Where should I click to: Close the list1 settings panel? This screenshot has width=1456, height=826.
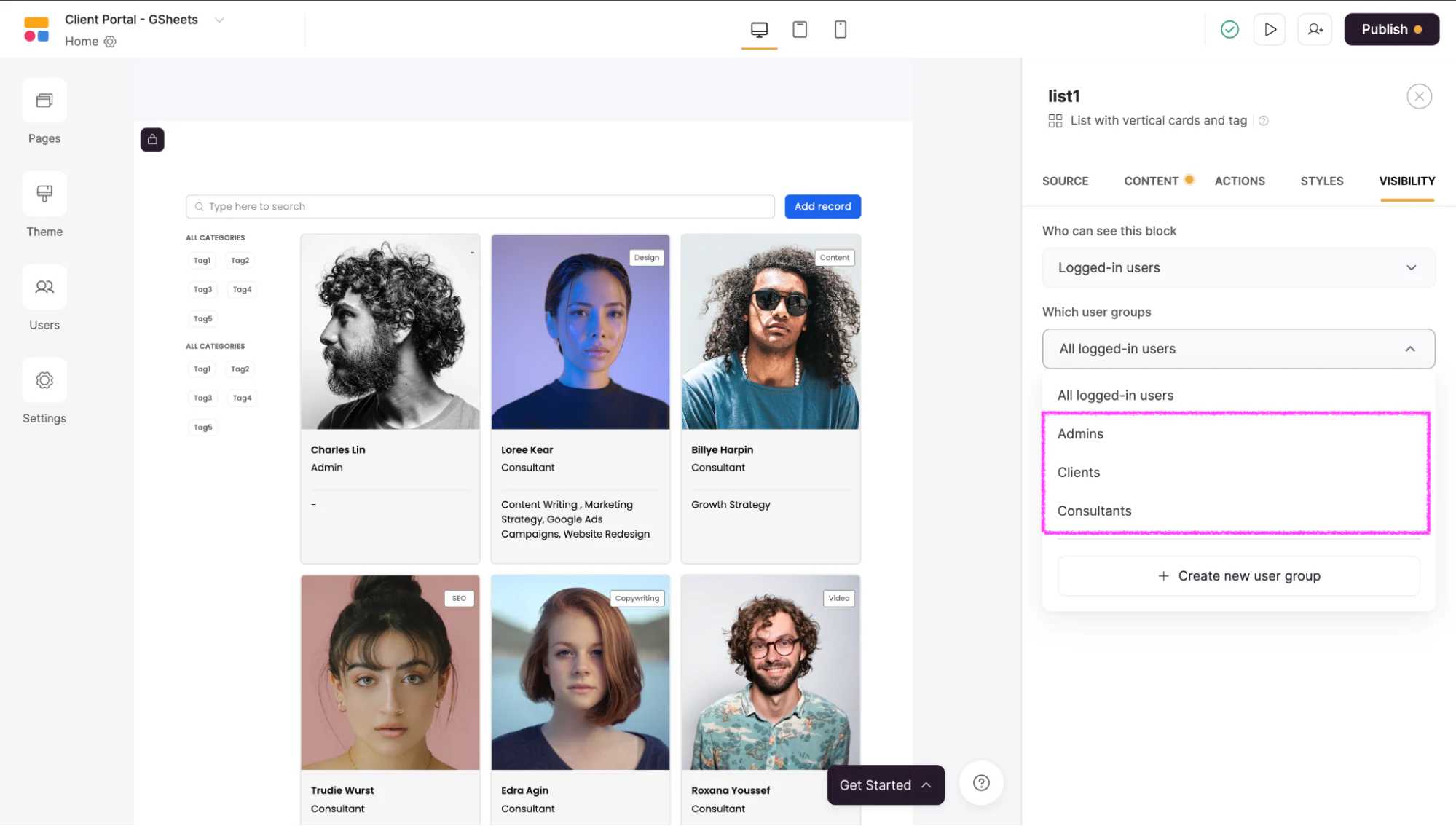(x=1419, y=96)
